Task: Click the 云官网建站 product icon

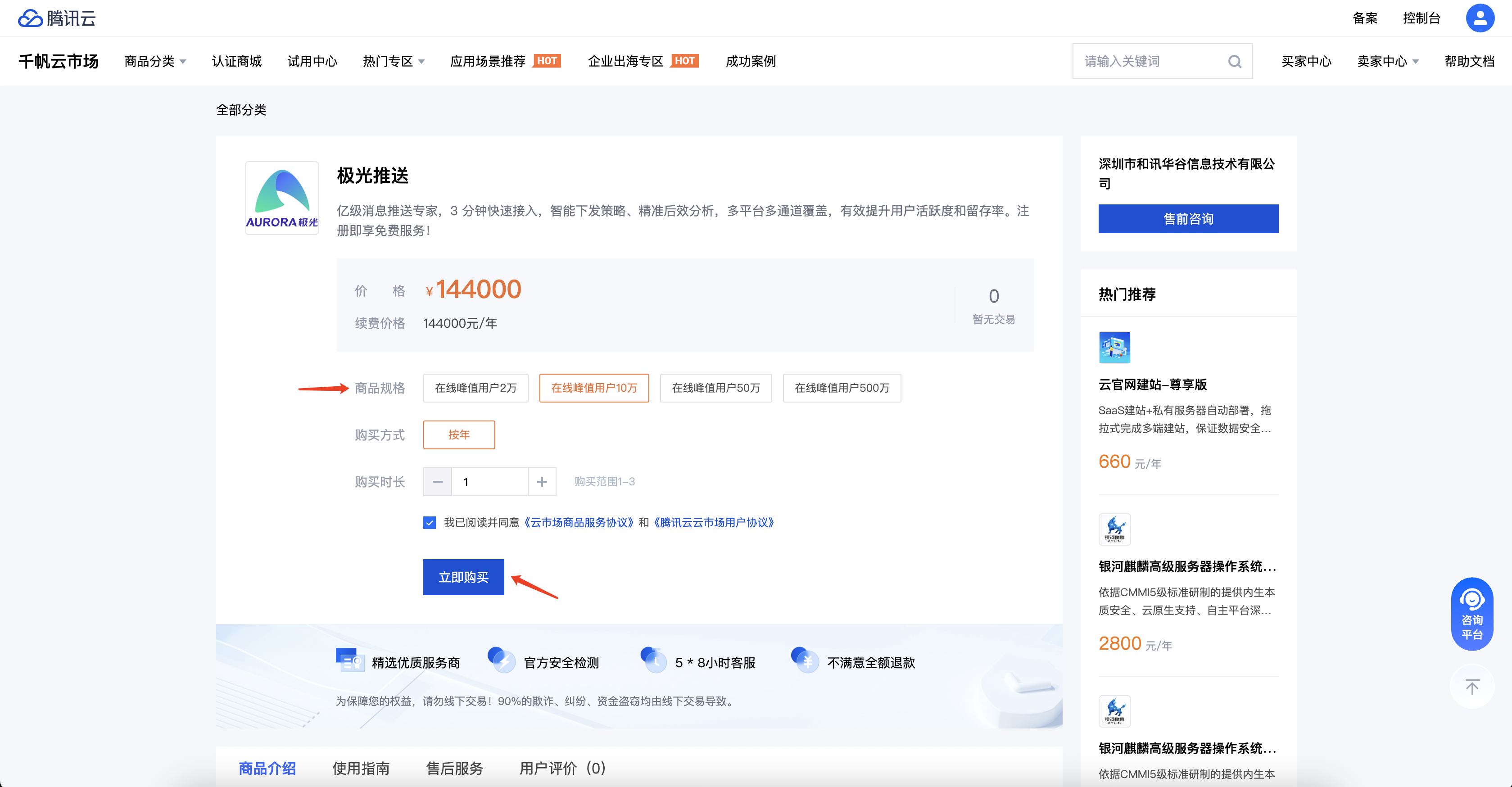Action: point(1114,348)
